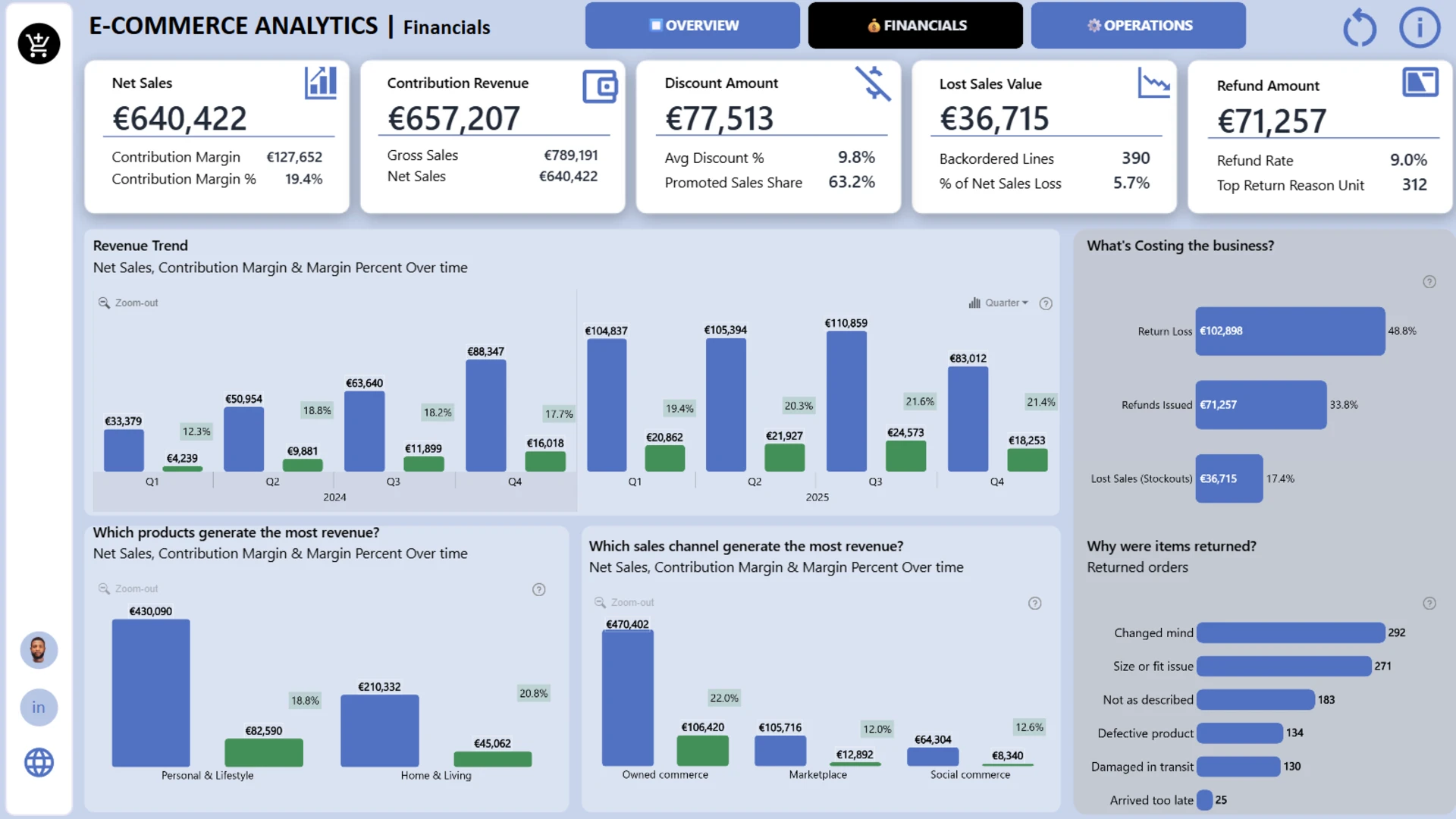Switch to the Overview tab
Screen dimensions: 1456x819
(x=692, y=25)
